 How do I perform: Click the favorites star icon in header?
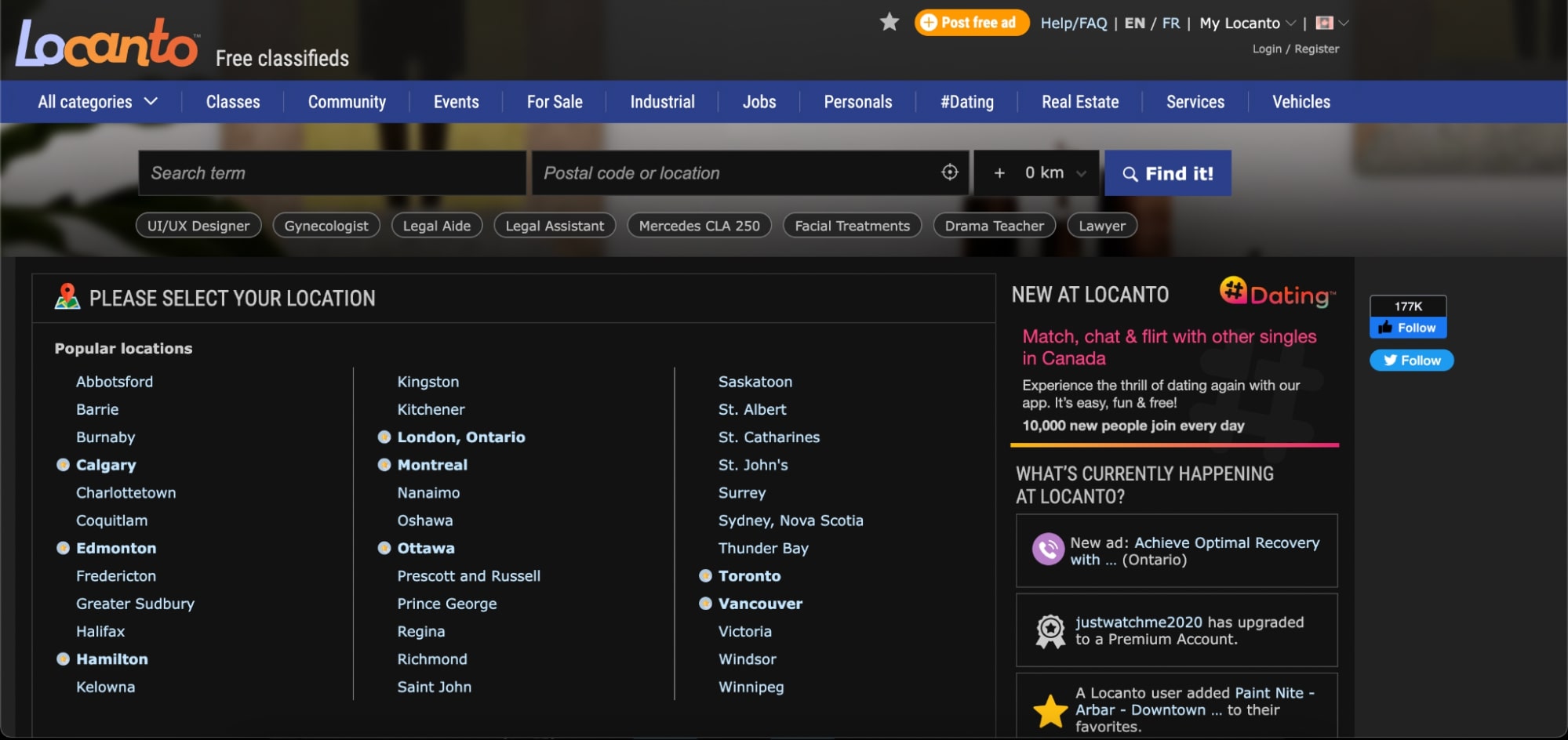click(890, 22)
